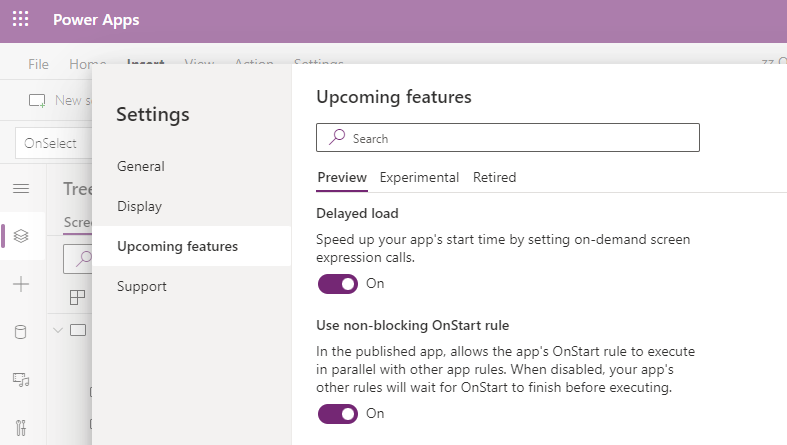This screenshot has height=445, width=787.
Task: Click the Insert plus icon in sidebar
Action: pos(21,284)
